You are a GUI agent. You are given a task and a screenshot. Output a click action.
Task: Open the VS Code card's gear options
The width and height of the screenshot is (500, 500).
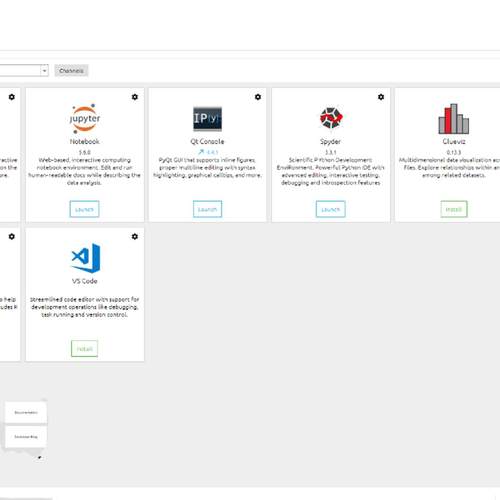135,236
